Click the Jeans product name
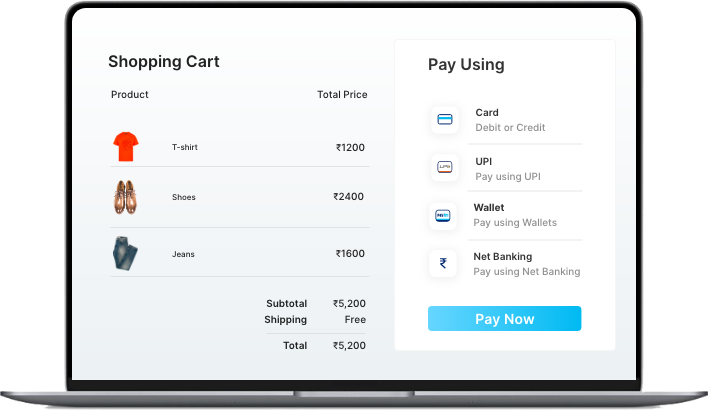 [x=183, y=254]
